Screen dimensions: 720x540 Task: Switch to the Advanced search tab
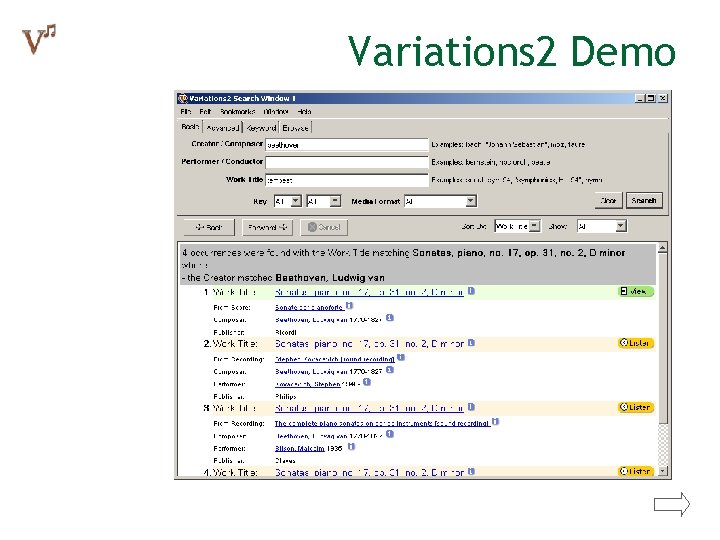(x=223, y=128)
